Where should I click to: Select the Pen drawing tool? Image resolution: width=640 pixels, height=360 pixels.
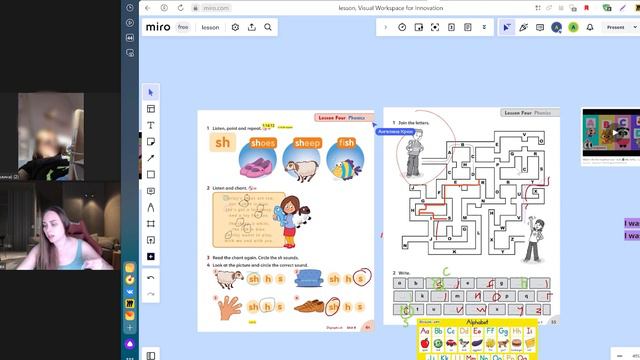coord(151,207)
